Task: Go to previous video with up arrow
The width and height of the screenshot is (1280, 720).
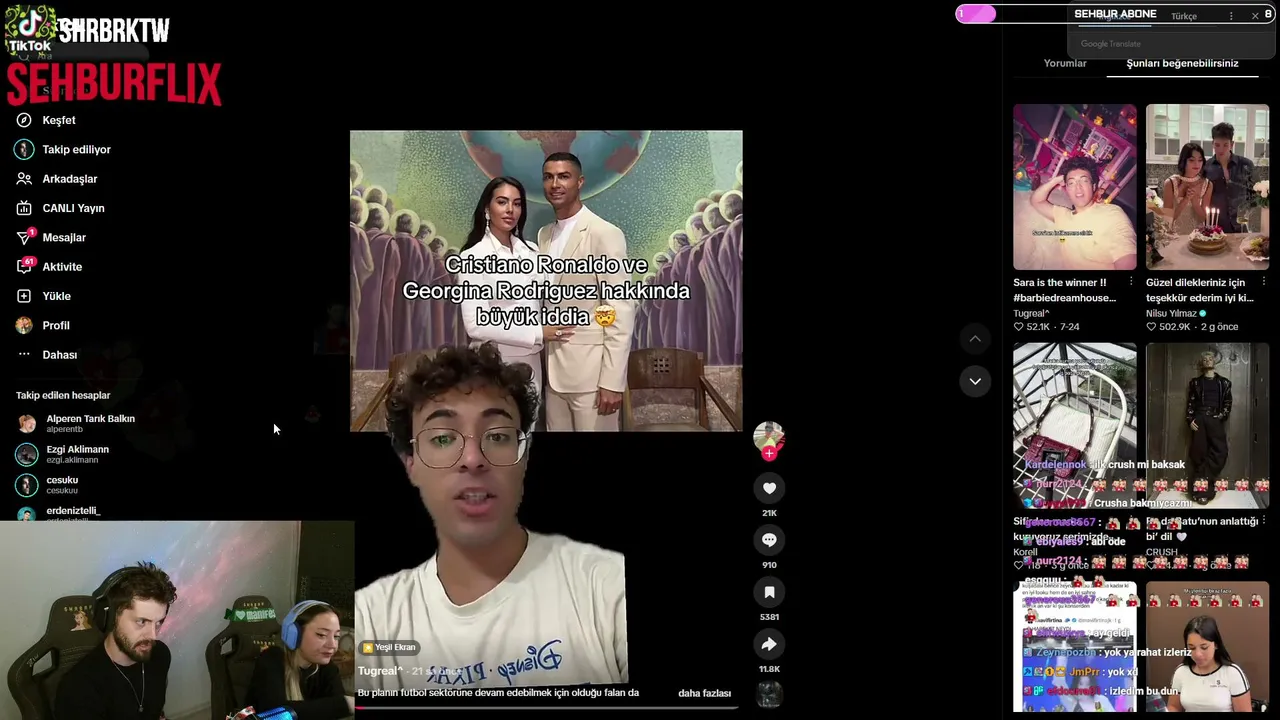Action: coord(975,339)
